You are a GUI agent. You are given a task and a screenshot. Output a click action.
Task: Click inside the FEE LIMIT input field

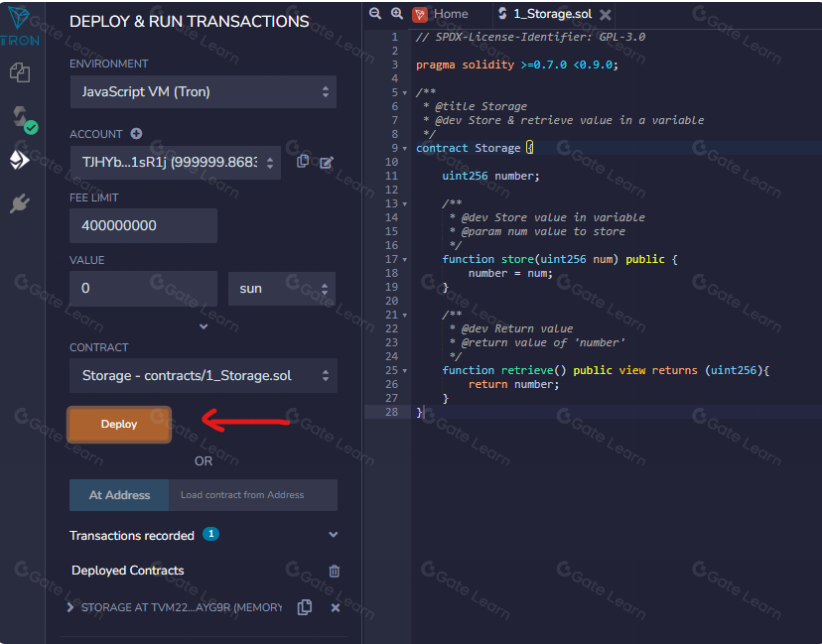pyautogui.click(x=143, y=226)
